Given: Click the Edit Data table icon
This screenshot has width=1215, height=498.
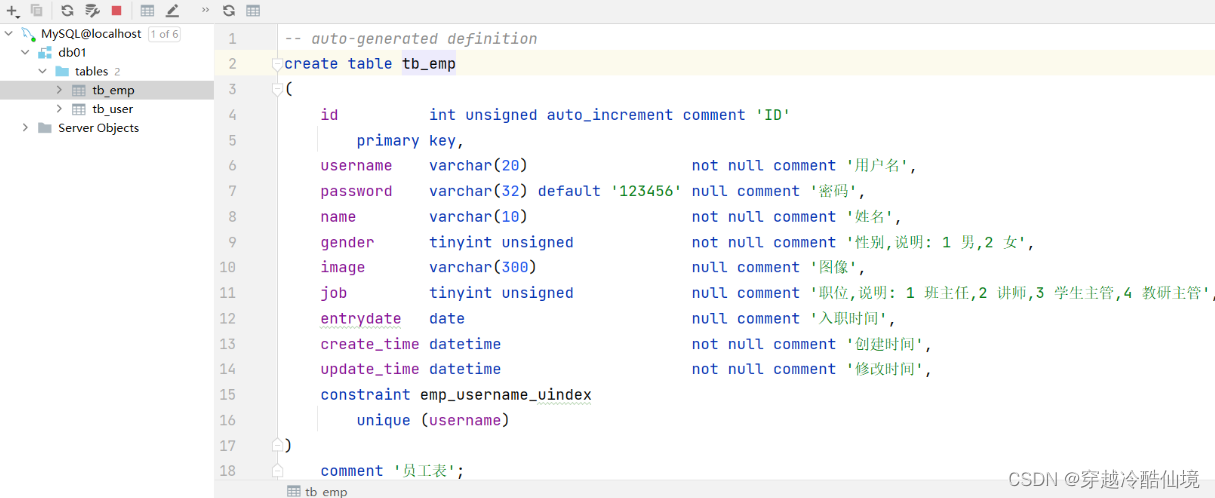Looking at the screenshot, I should point(147,11).
